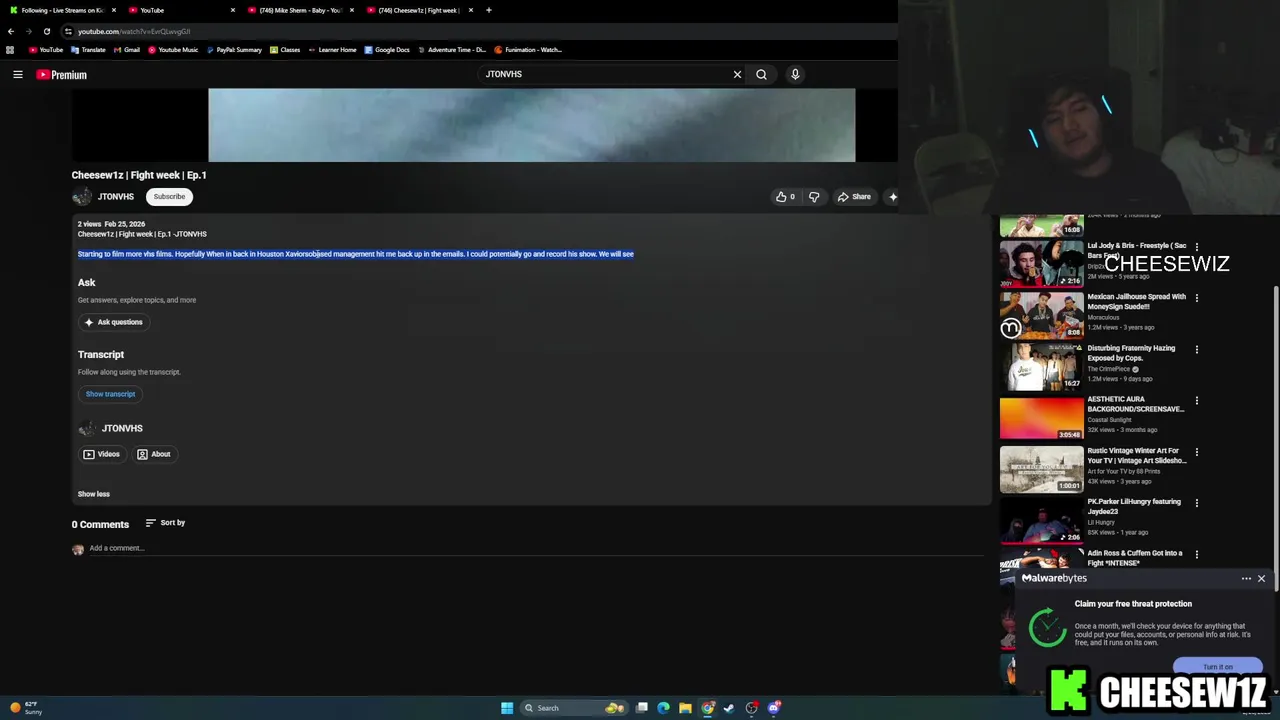This screenshot has height=720, width=1280.
Task: Go back in browser history
Action: [11, 31]
